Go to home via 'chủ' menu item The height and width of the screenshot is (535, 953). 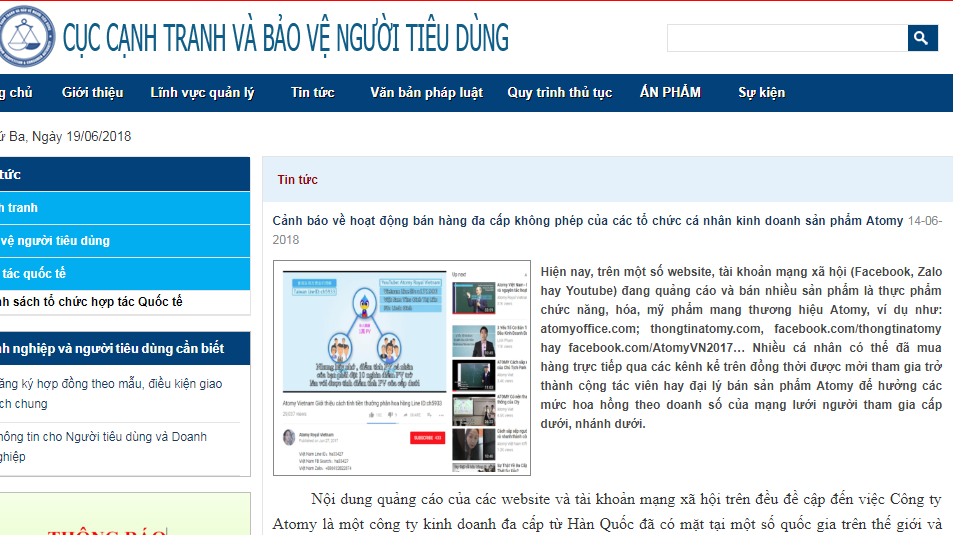pos(16,92)
